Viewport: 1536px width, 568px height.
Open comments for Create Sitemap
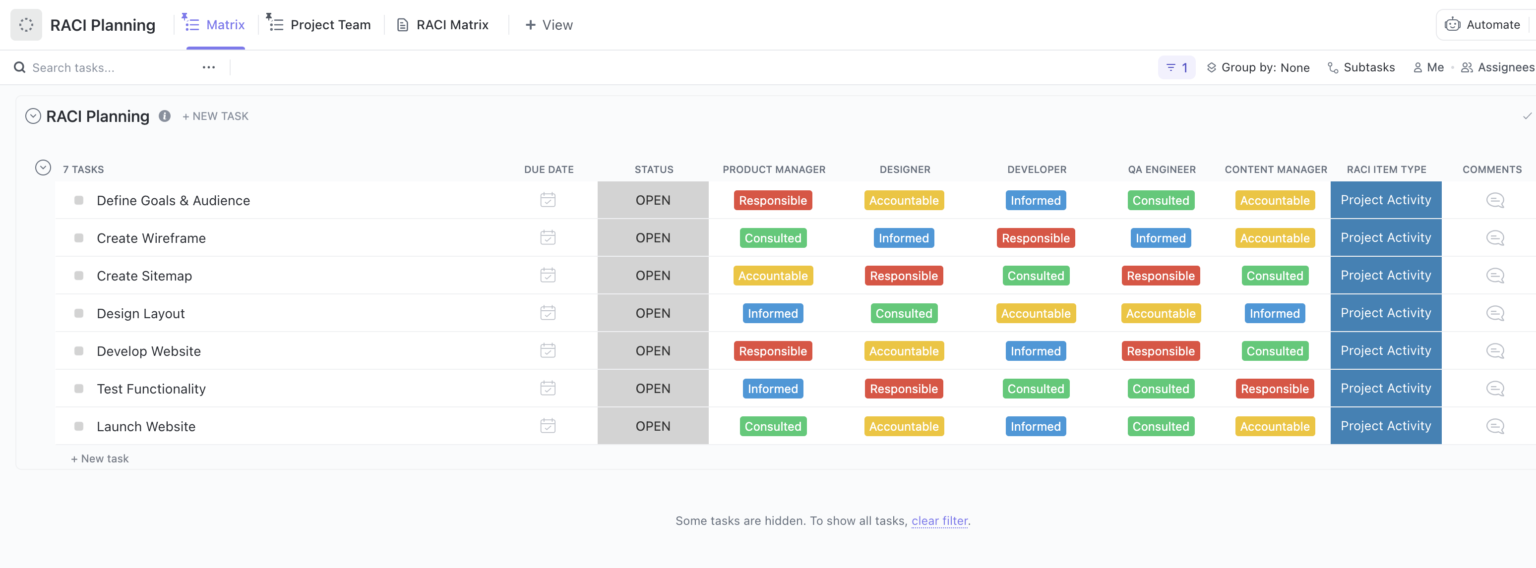tap(1495, 275)
